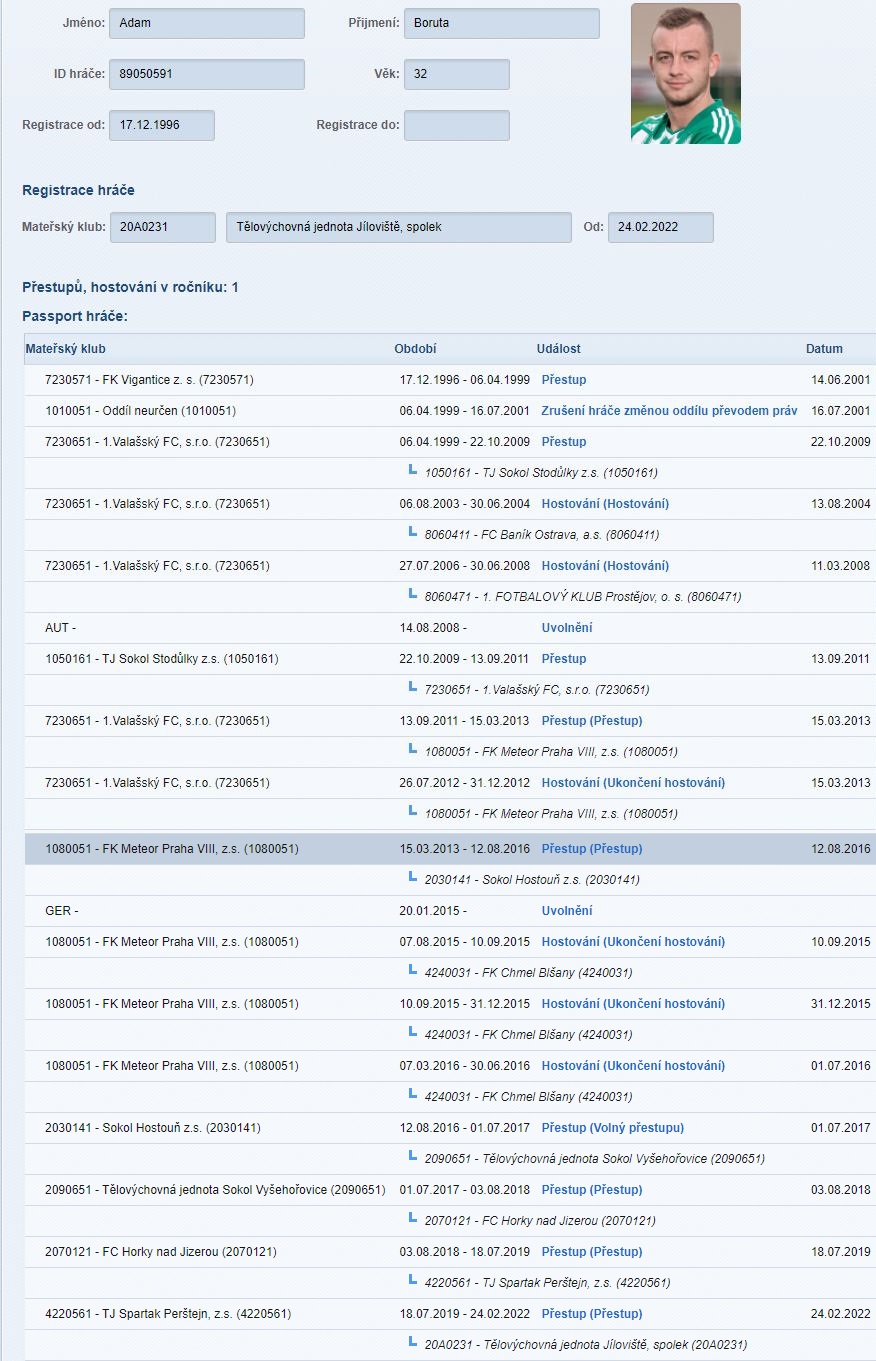Click the Passport hráče heading
The image size is (876, 1361).
[75, 317]
